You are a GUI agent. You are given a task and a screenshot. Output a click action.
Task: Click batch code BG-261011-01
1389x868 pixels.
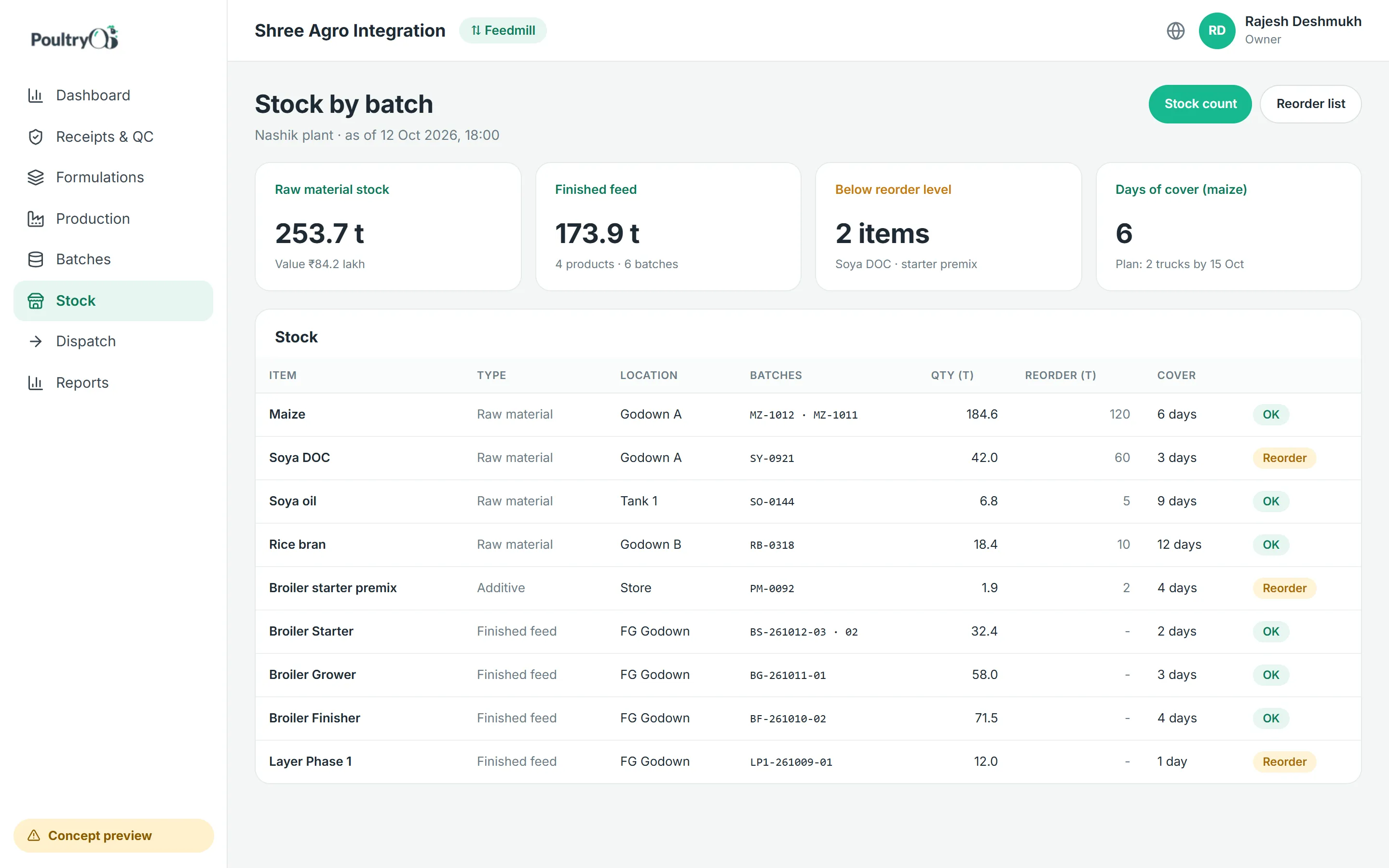pyautogui.click(x=788, y=676)
